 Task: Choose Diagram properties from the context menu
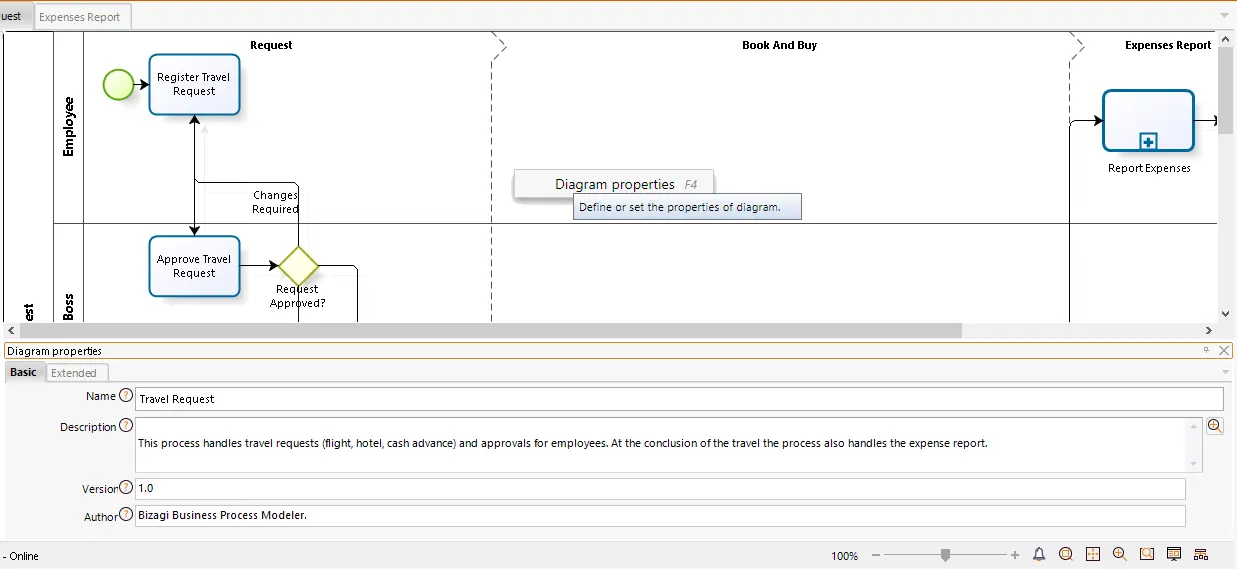point(614,184)
